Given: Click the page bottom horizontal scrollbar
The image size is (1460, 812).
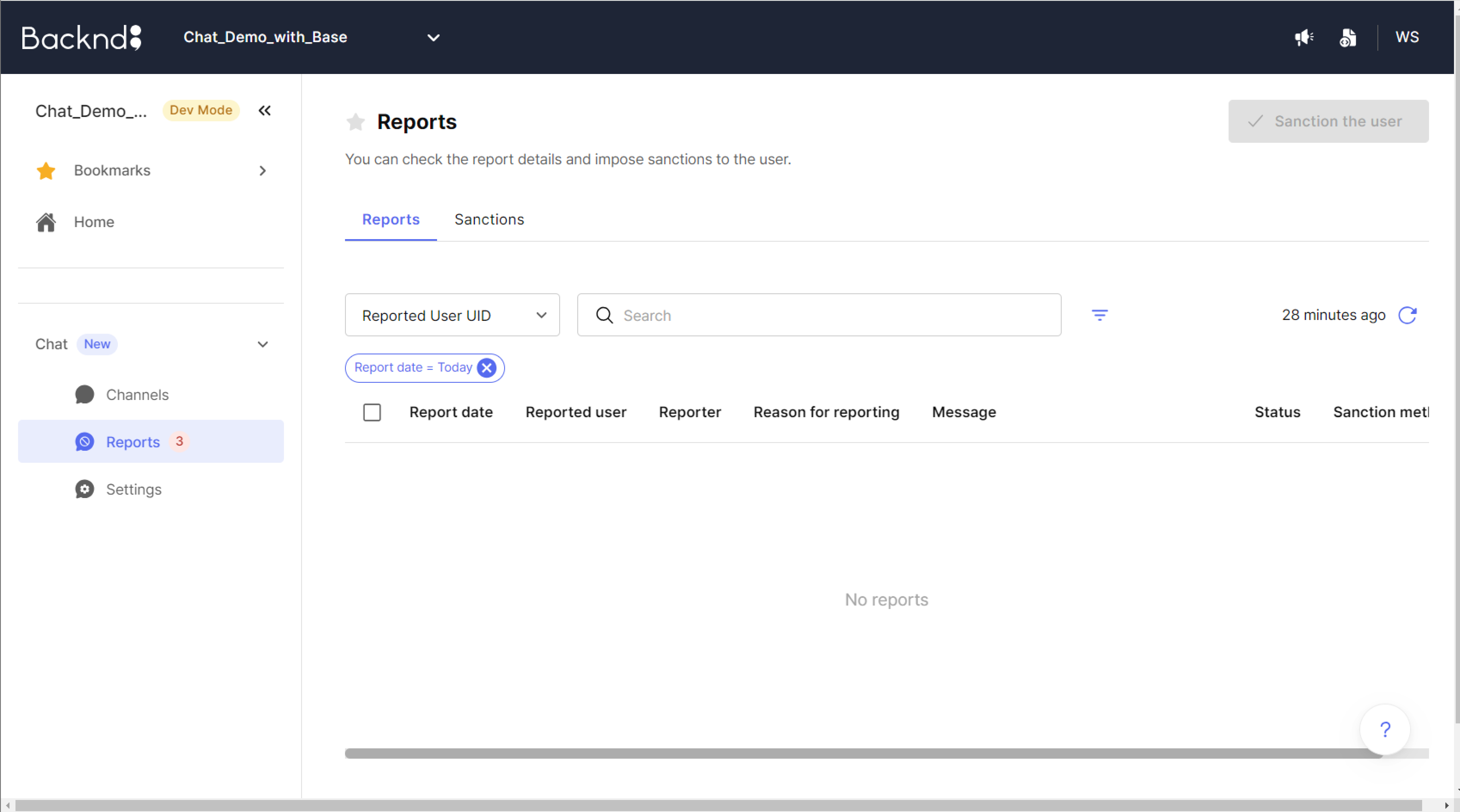Looking at the screenshot, I should pyautogui.click(x=718, y=806).
